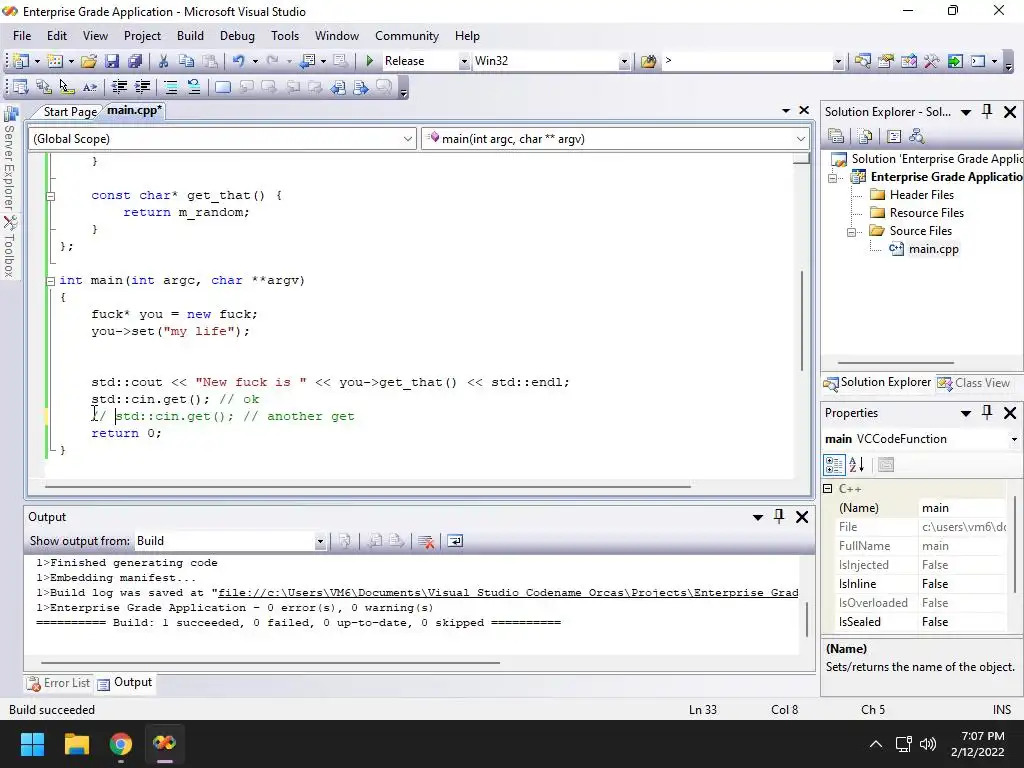The height and width of the screenshot is (768, 1024).
Task: Switch to the Error List tab
Action: pos(59,683)
